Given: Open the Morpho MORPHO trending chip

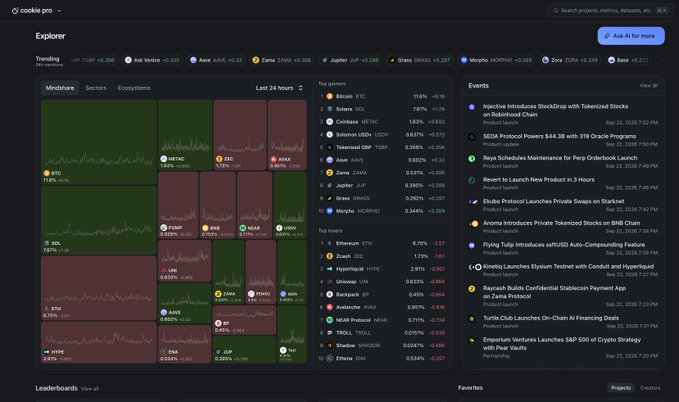Looking at the screenshot, I should [496, 60].
